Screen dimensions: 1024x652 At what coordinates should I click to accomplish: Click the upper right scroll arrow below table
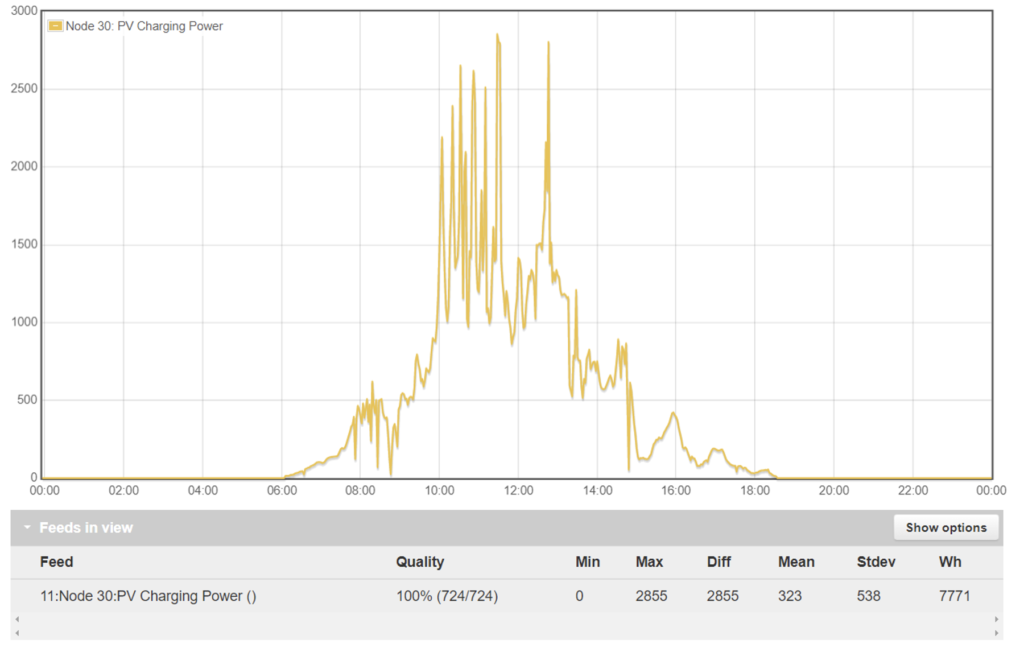click(x=997, y=620)
